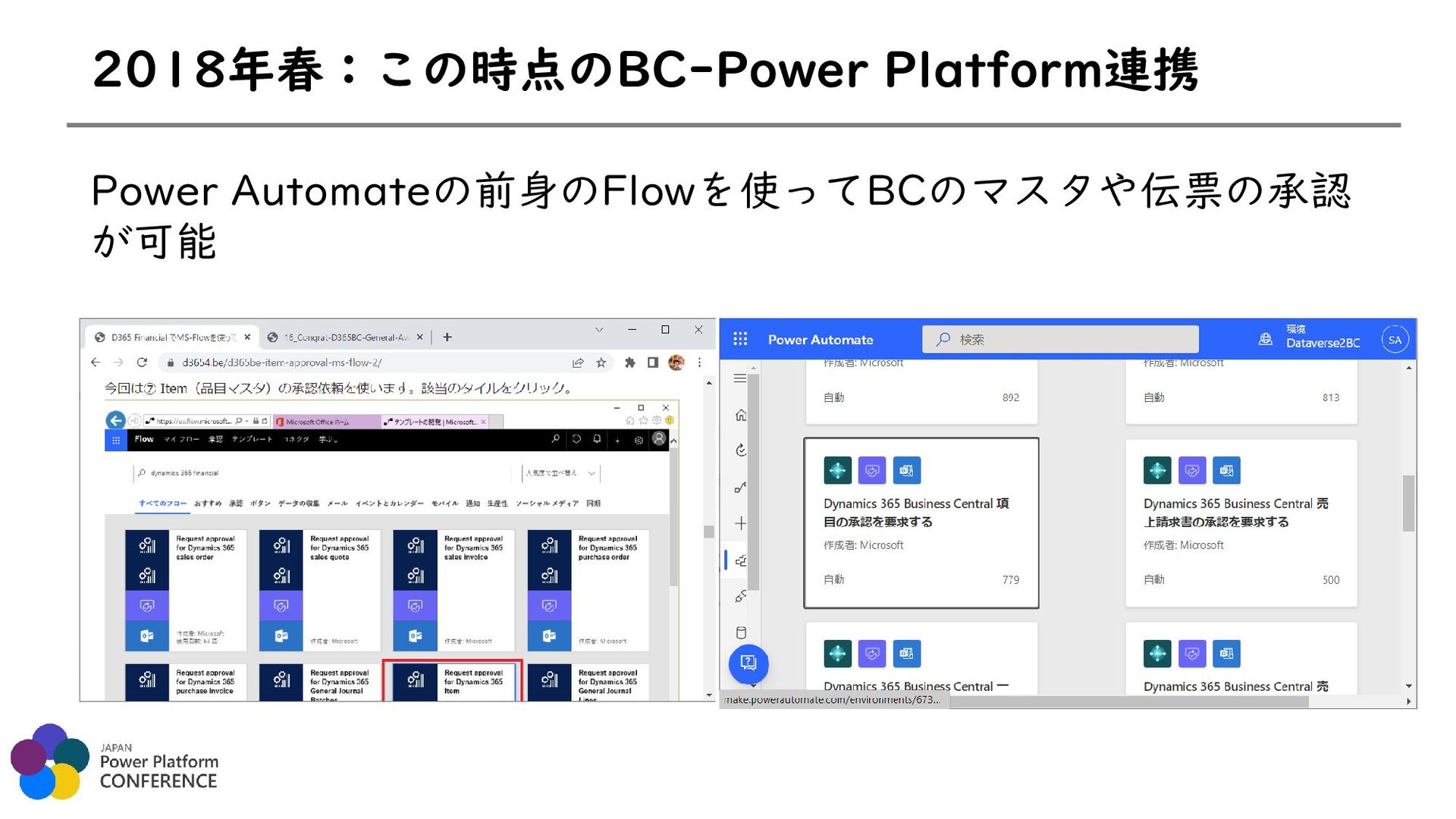Screen dimensions: 1456x819
Task: Open settings gear in Flow header
Action: pos(639,439)
